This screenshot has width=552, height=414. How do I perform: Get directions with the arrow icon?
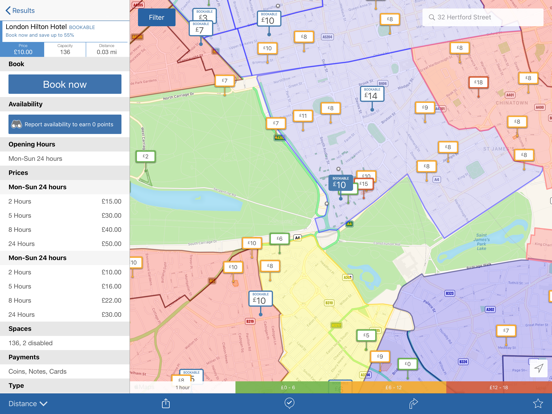click(413, 403)
